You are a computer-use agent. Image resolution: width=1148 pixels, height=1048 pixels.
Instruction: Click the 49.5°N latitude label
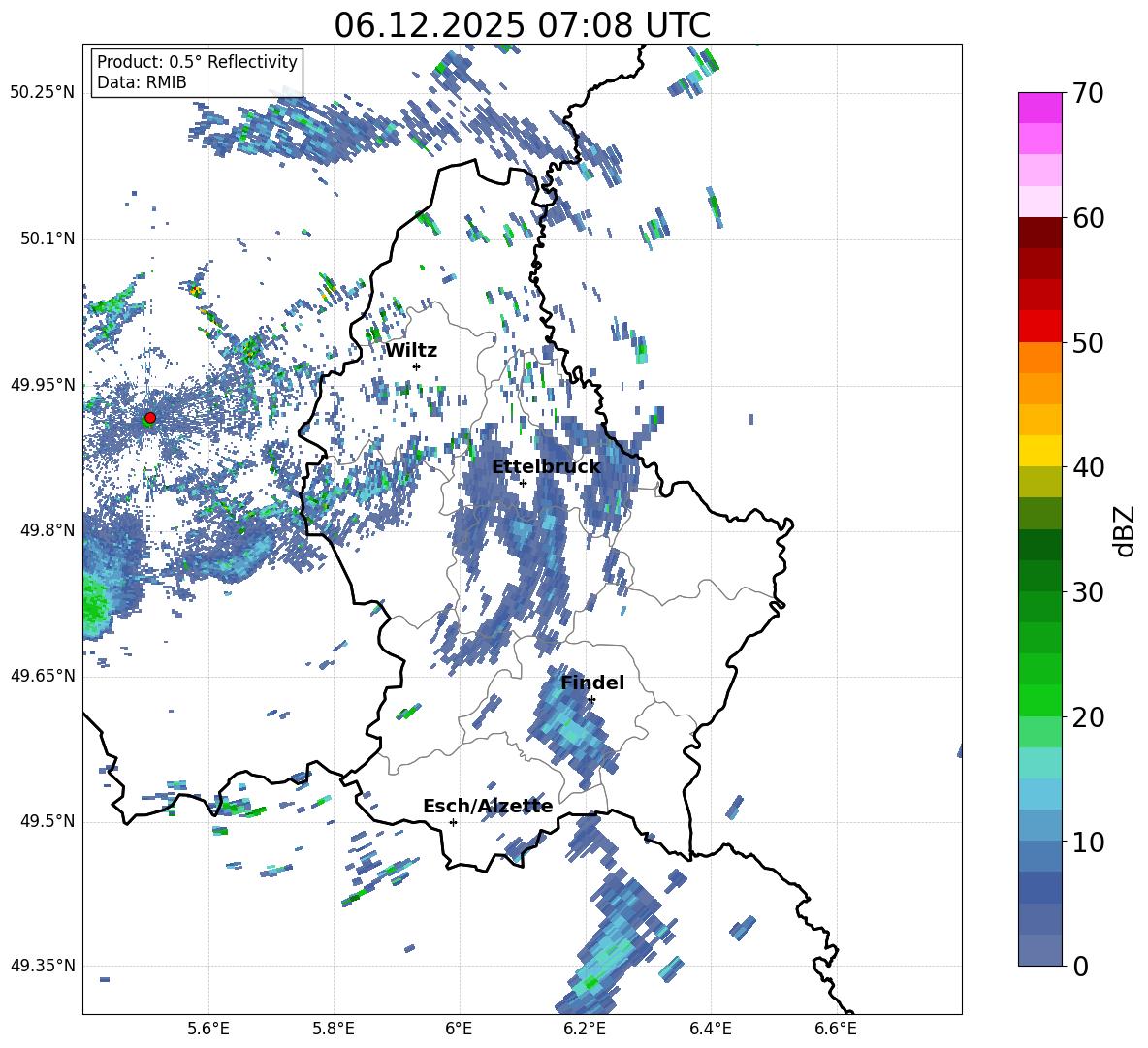[48, 821]
